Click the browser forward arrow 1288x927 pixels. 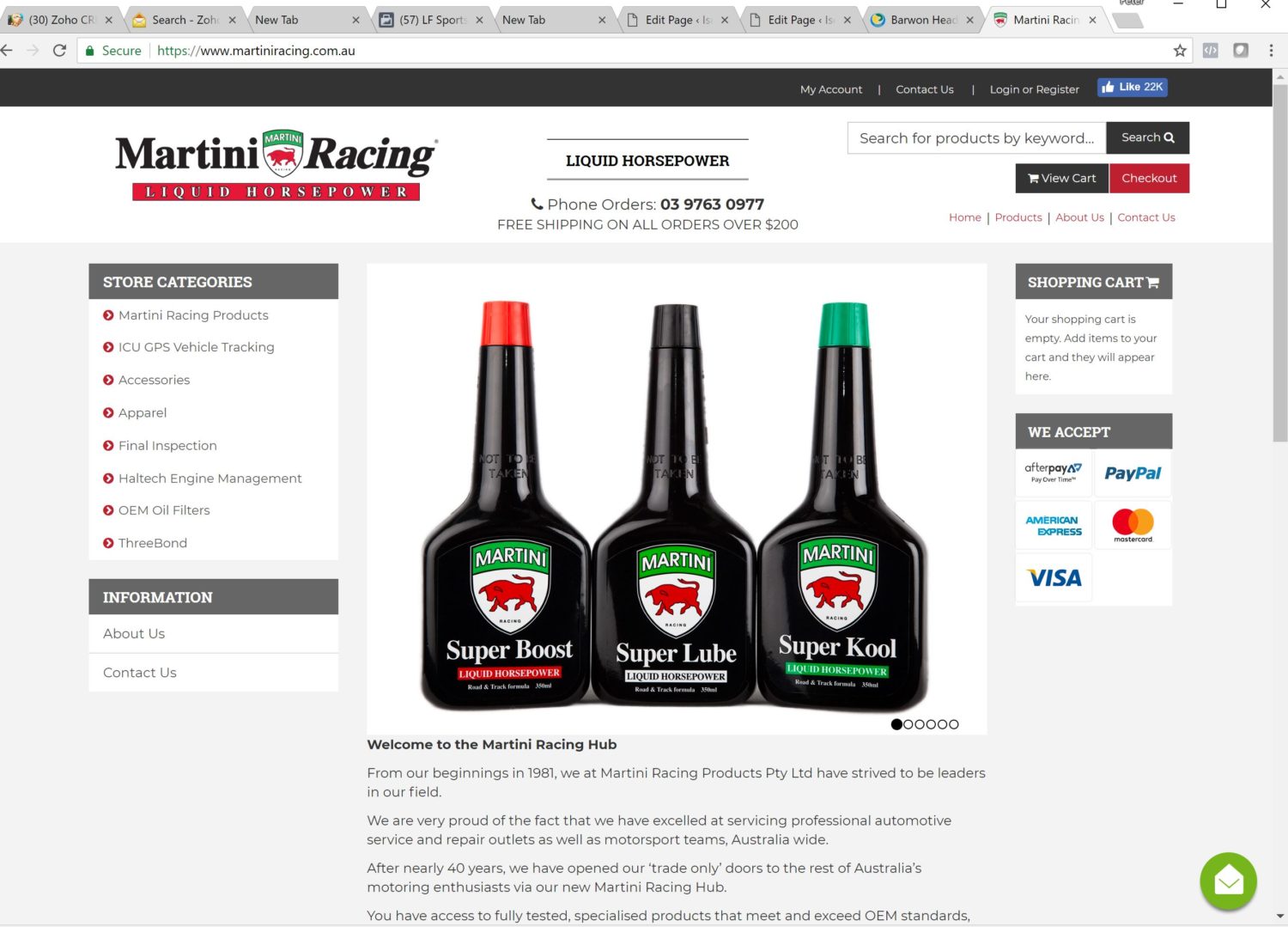(x=33, y=51)
